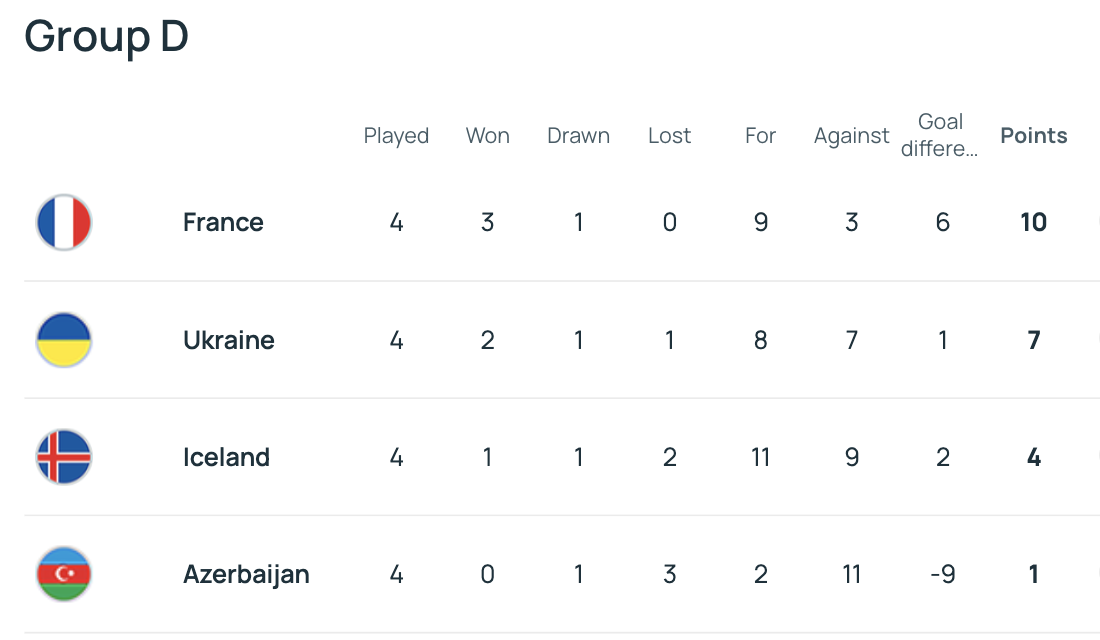Select the Azerbaijan team name

246,574
